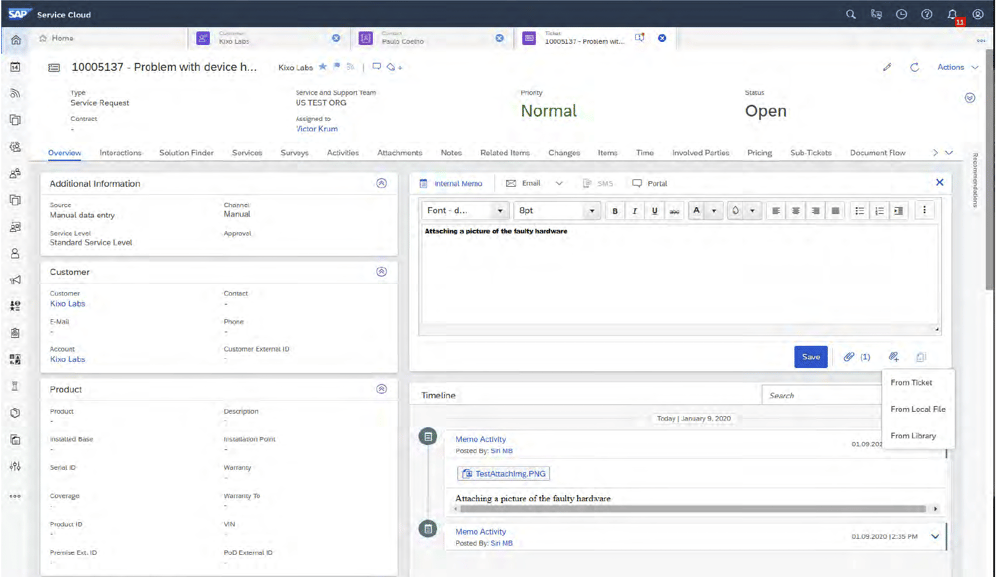Viewport: 1000px width, 577px height.
Task: Select the Portal channel
Action: coord(650,184)
